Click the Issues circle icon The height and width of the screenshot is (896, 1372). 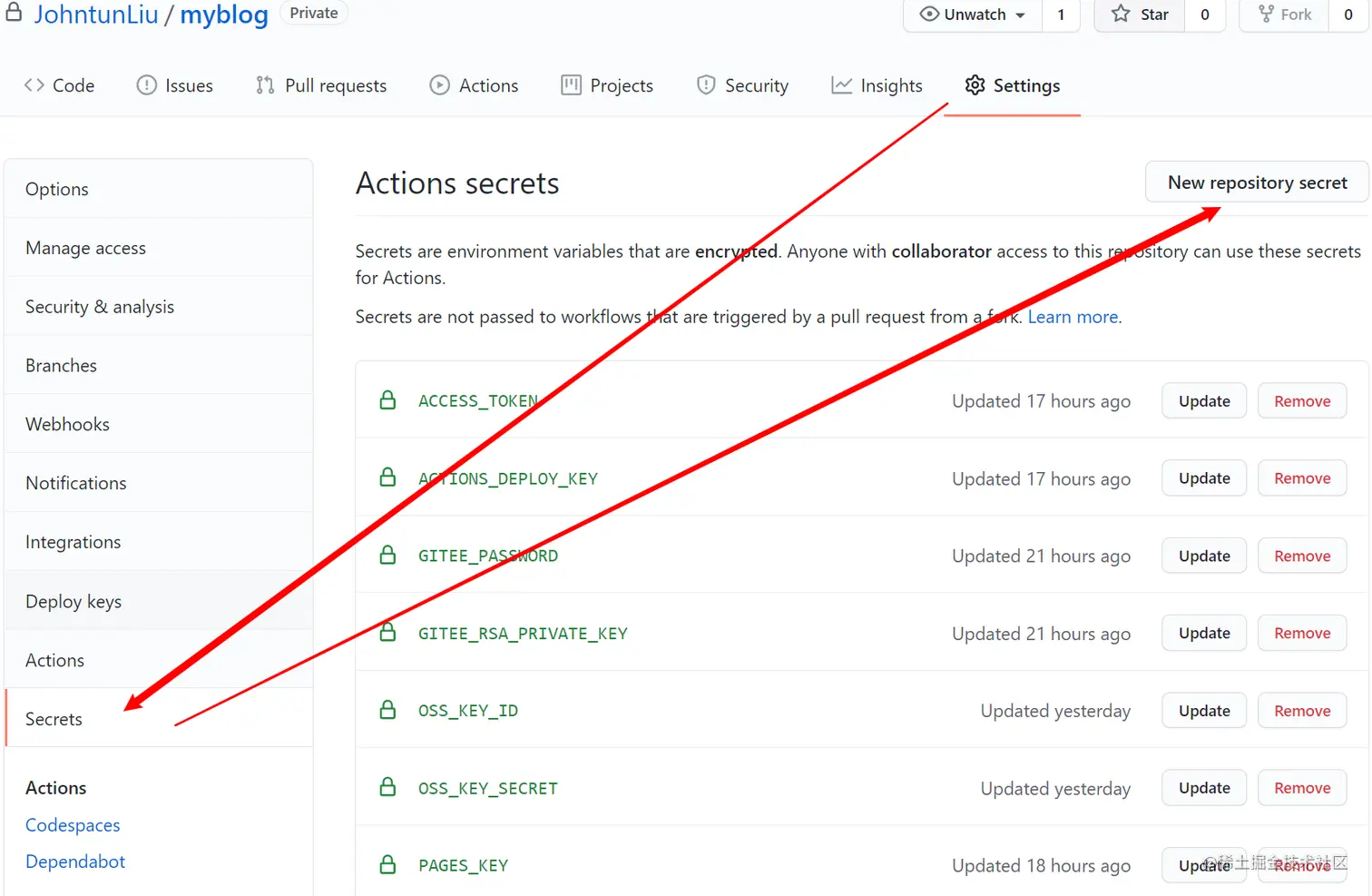pos(146,85)
